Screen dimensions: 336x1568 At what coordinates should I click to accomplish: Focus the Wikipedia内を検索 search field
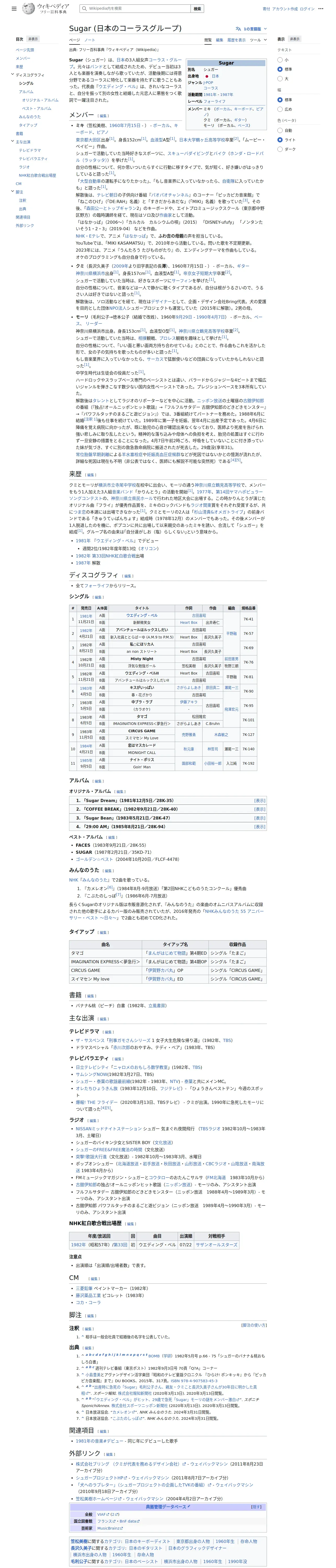click(x=135, y=9)
